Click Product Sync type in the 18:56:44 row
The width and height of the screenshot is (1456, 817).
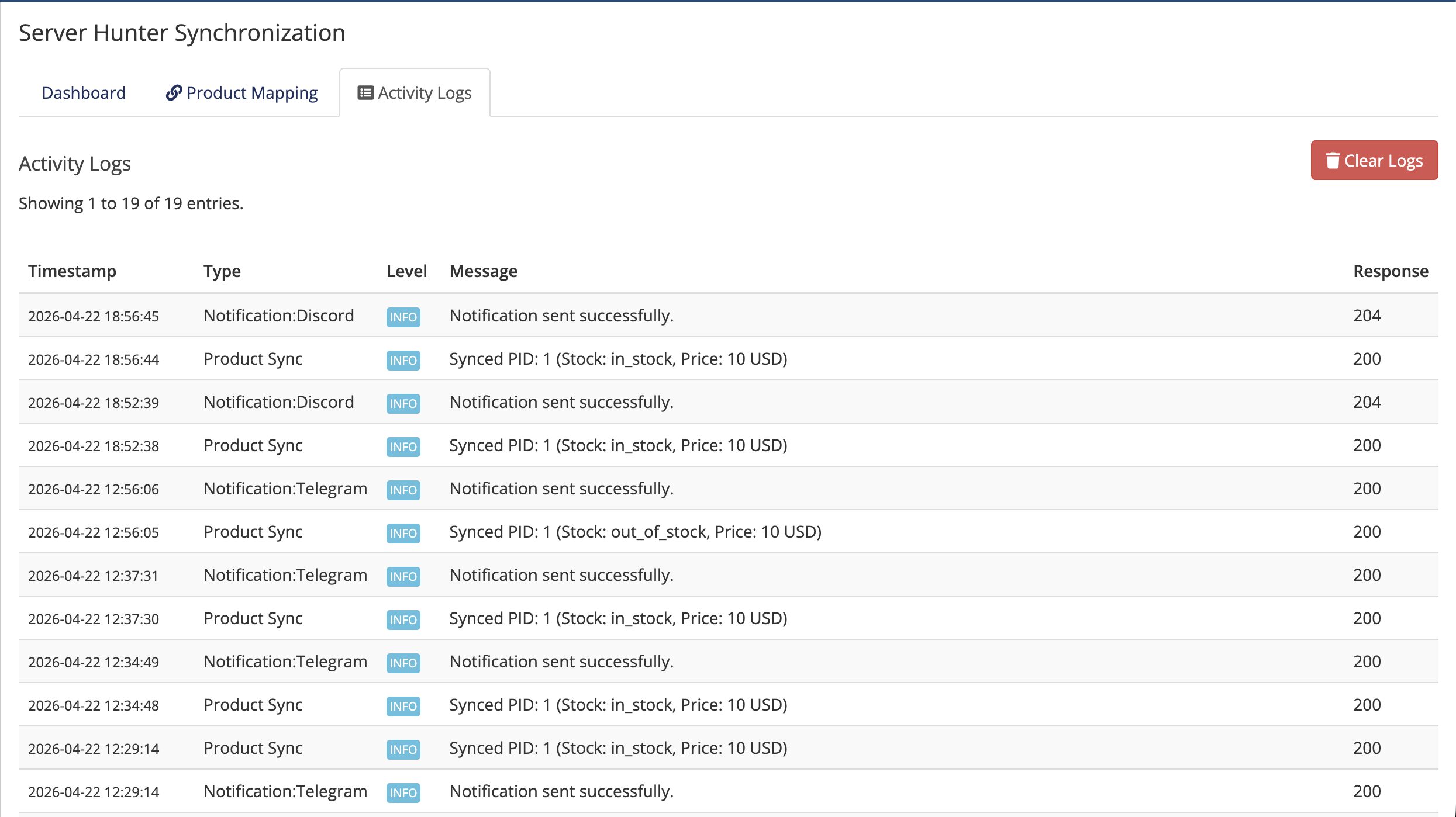[x=253, y=359]
